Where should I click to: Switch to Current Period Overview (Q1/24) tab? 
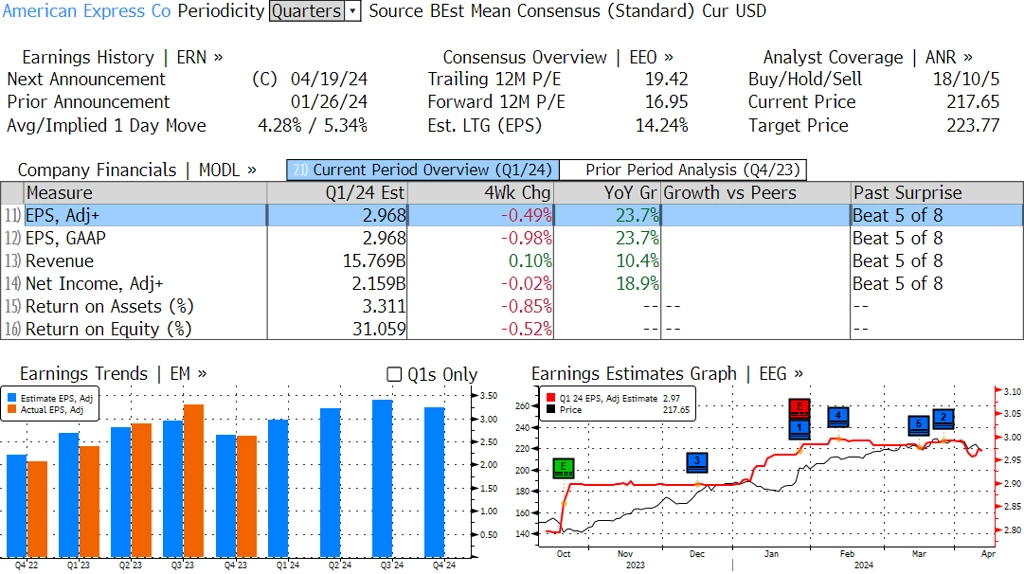(423, 170)
